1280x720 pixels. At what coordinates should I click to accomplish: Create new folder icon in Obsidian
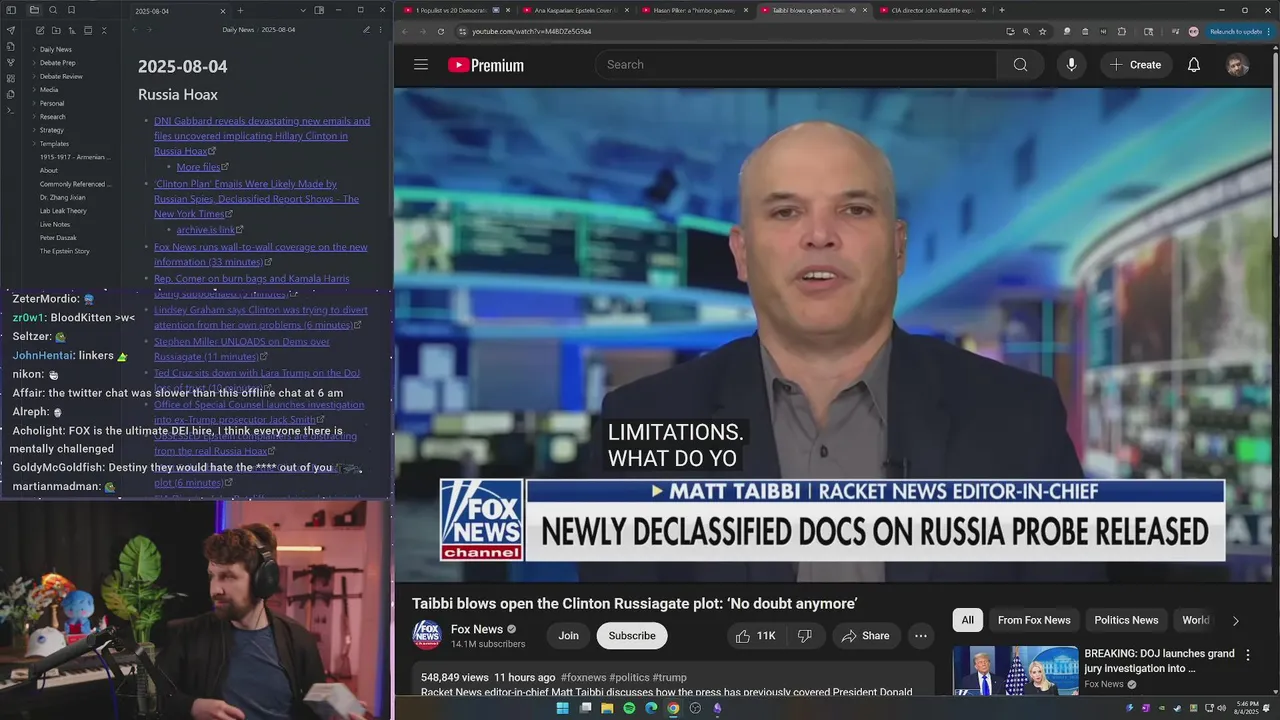[x=57, y=30]
